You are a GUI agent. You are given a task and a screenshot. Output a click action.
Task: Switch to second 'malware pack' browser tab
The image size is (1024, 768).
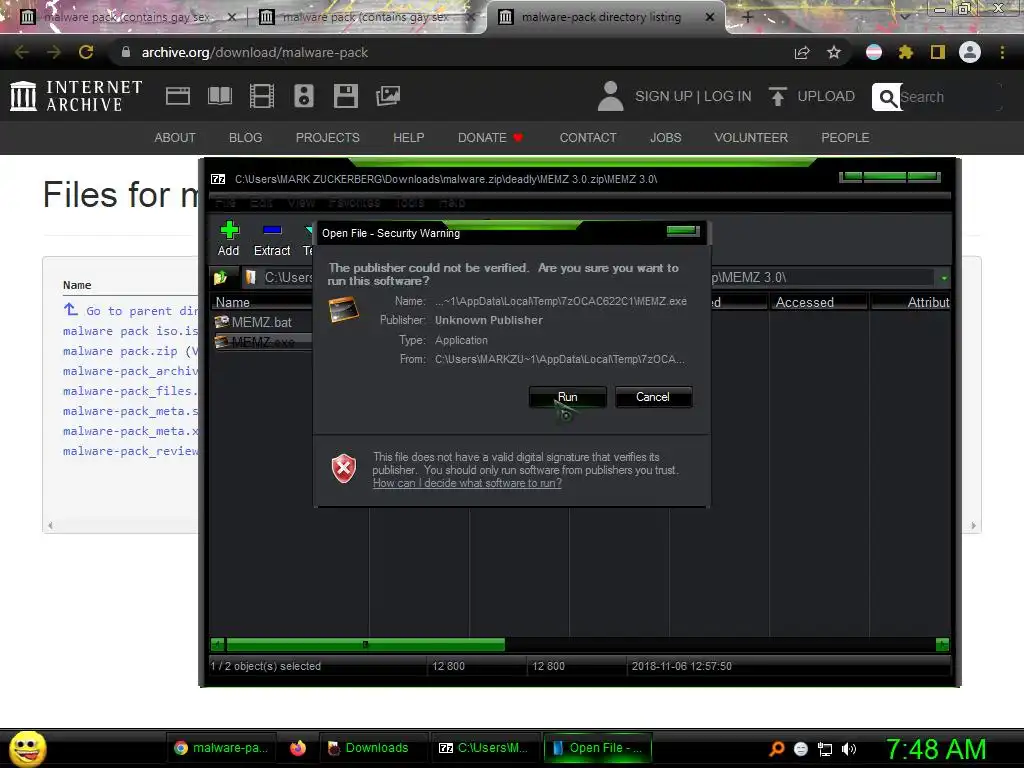(366, 18)
